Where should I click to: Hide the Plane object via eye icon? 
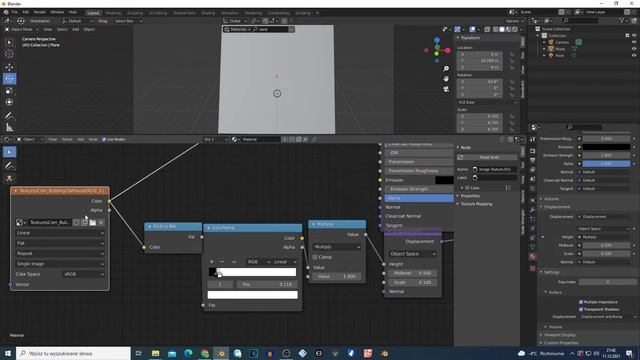click(x=634, y=49)
